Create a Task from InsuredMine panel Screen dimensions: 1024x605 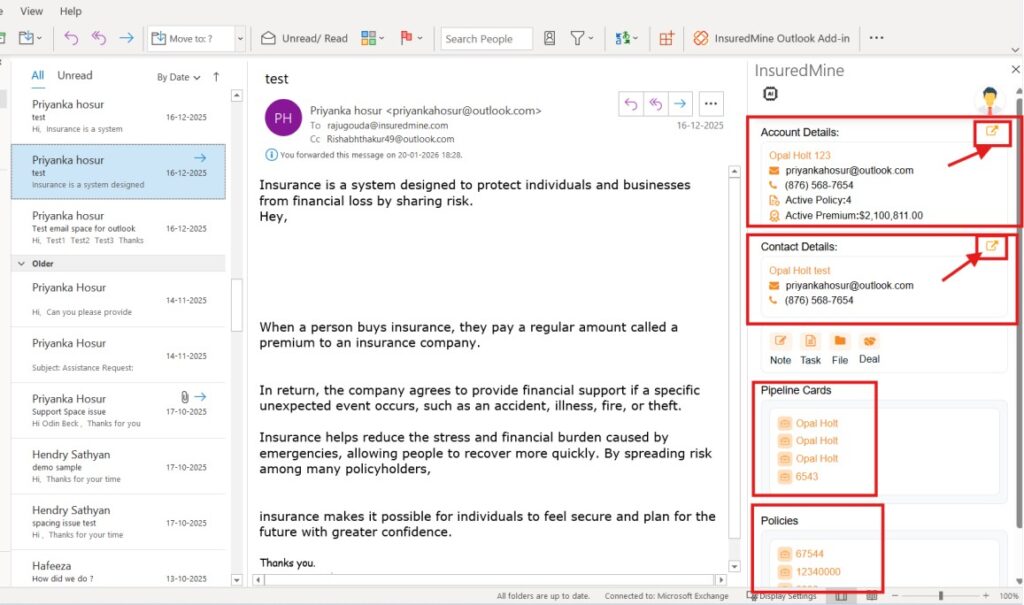click(810, 342)
